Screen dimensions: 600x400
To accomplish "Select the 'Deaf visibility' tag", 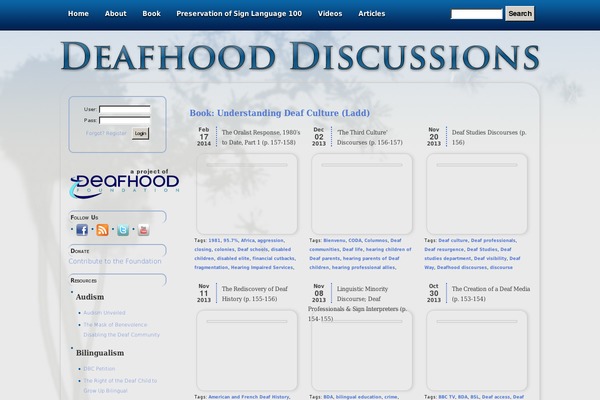I will [x=490, y=258].
